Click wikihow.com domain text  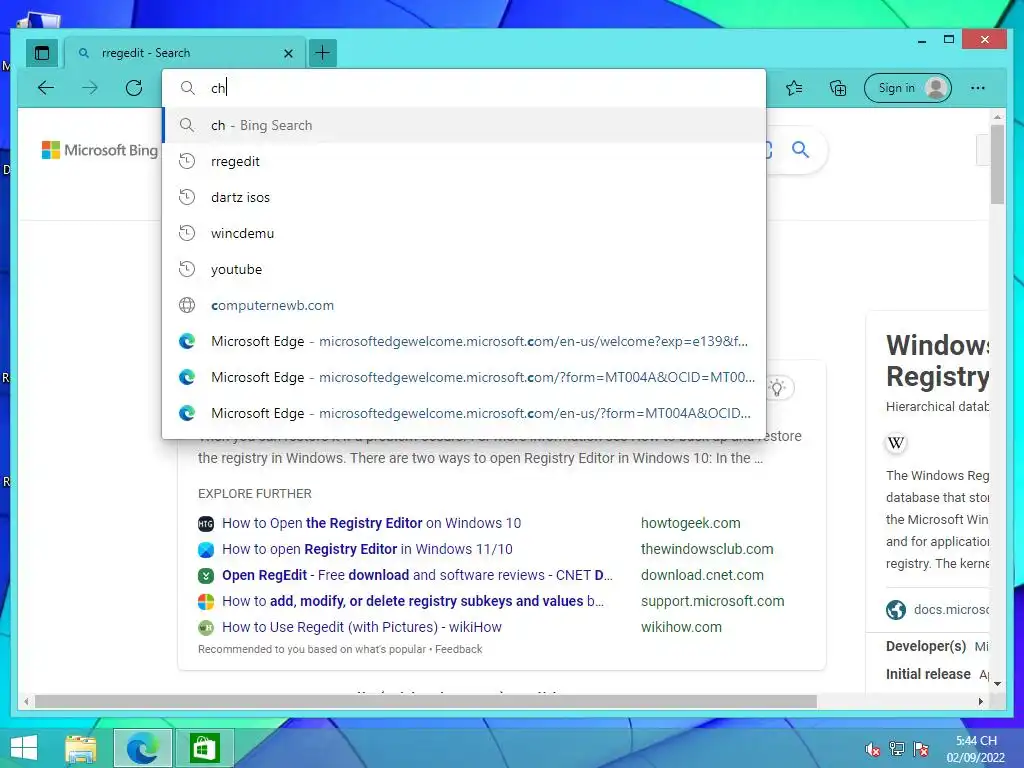(681, 627)
